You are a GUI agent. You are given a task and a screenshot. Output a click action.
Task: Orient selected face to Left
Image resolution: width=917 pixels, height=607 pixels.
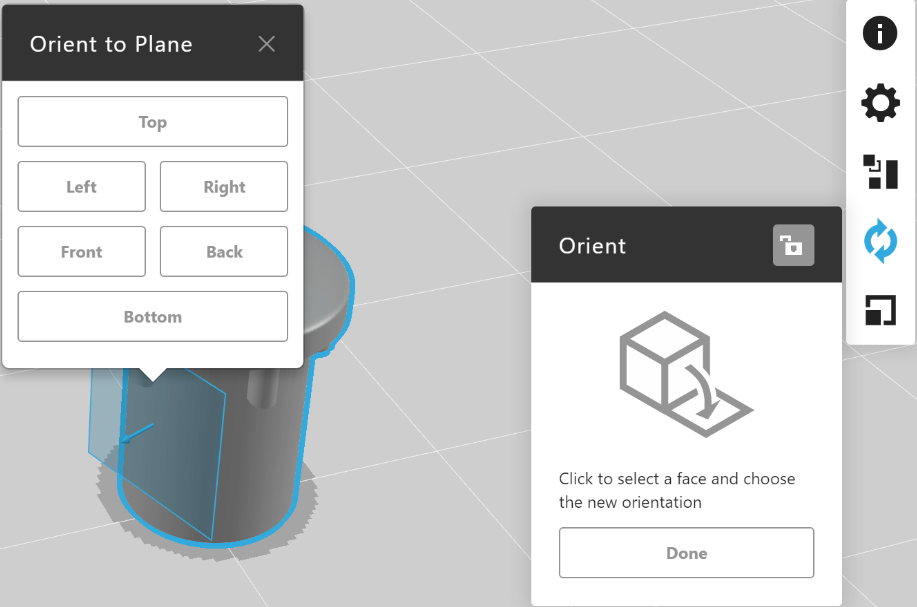click(x=81, y=187)
